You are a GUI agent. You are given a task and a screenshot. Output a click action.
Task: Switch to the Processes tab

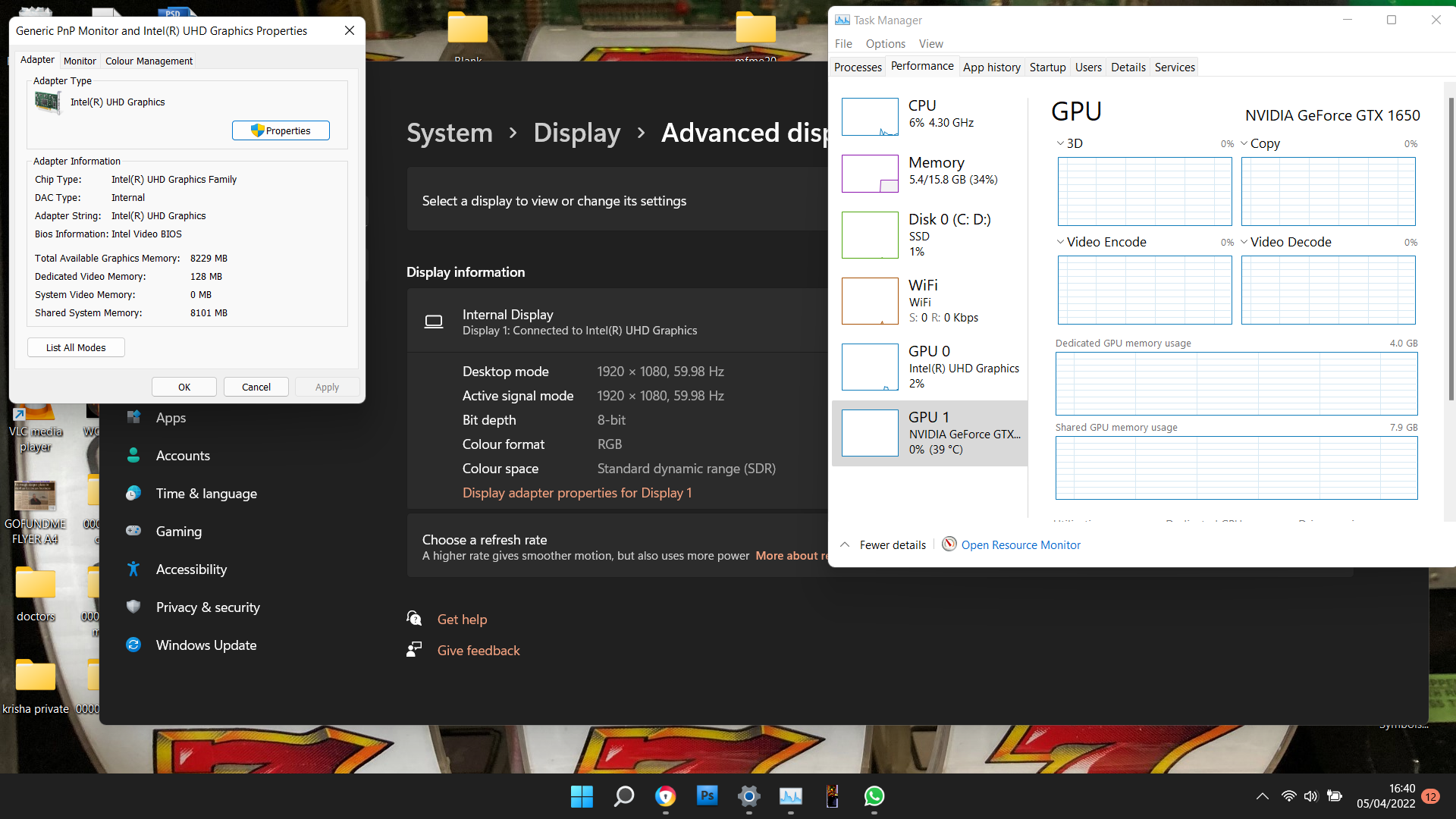[x=858, y=67]
